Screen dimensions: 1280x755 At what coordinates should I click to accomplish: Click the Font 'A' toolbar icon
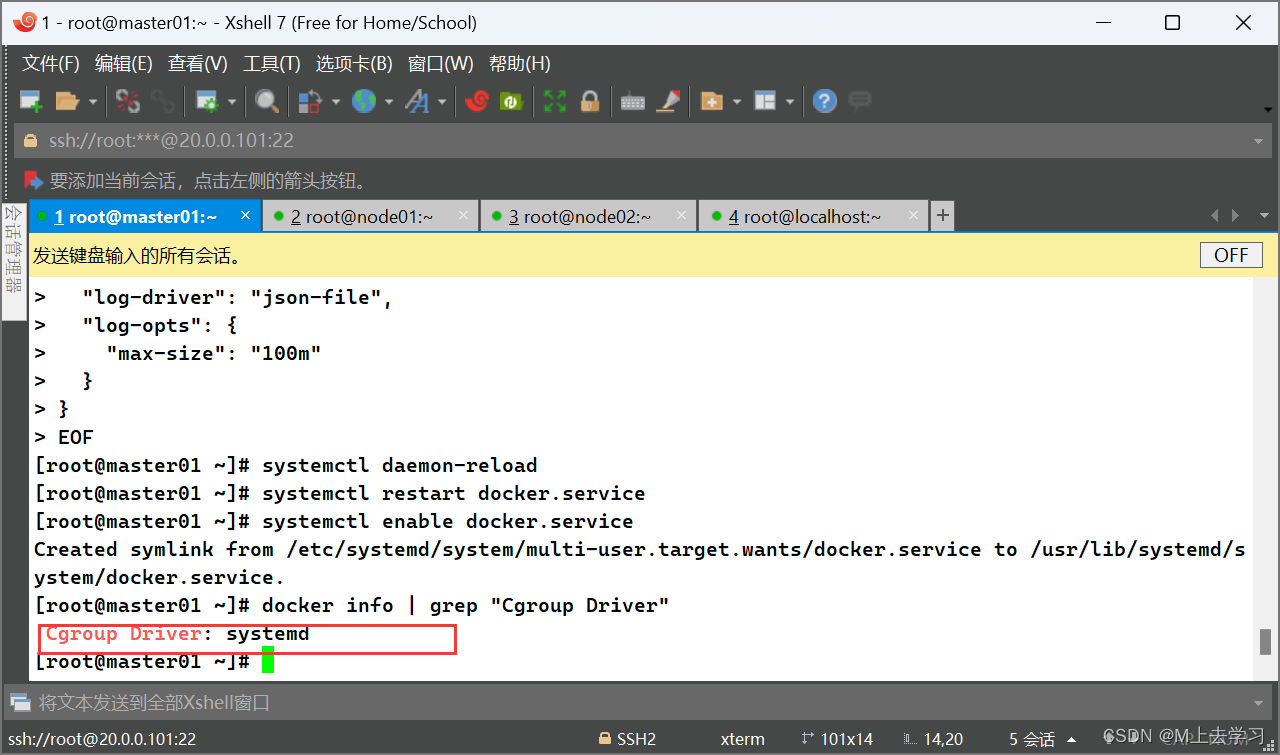tap(417, 101)
